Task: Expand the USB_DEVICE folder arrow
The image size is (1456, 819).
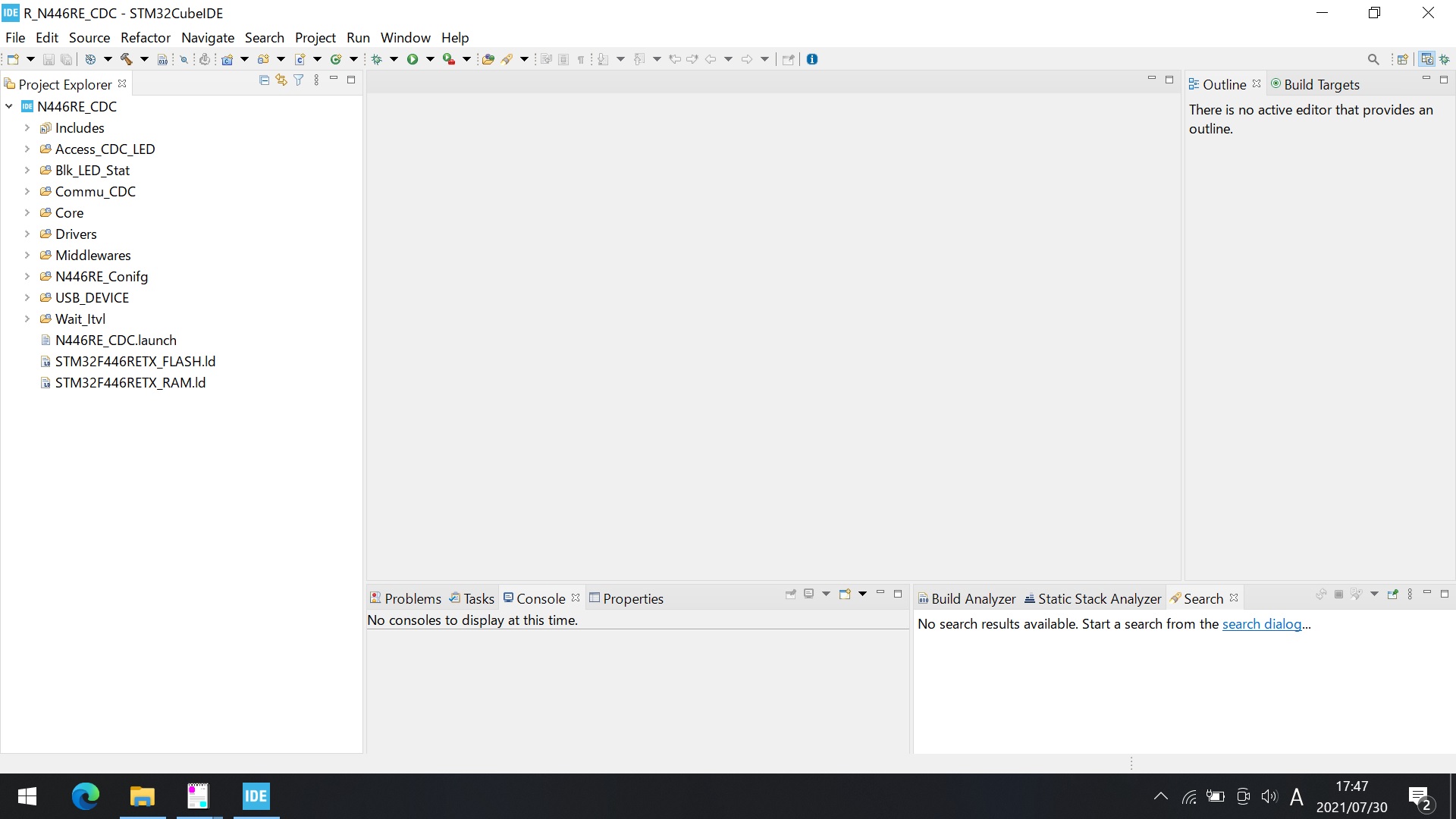Action: 27,297
